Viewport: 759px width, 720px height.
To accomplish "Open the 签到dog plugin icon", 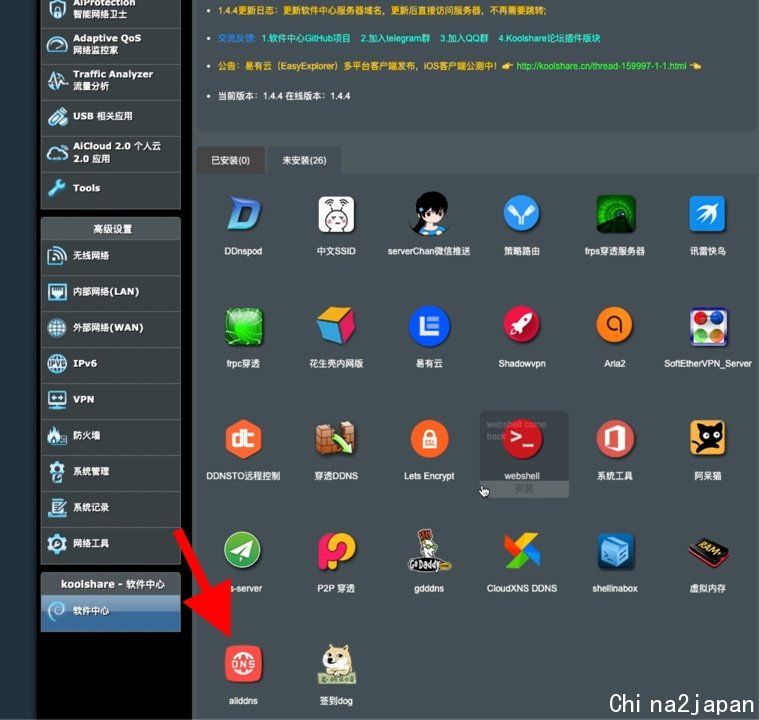I will (x=336, y=663).
